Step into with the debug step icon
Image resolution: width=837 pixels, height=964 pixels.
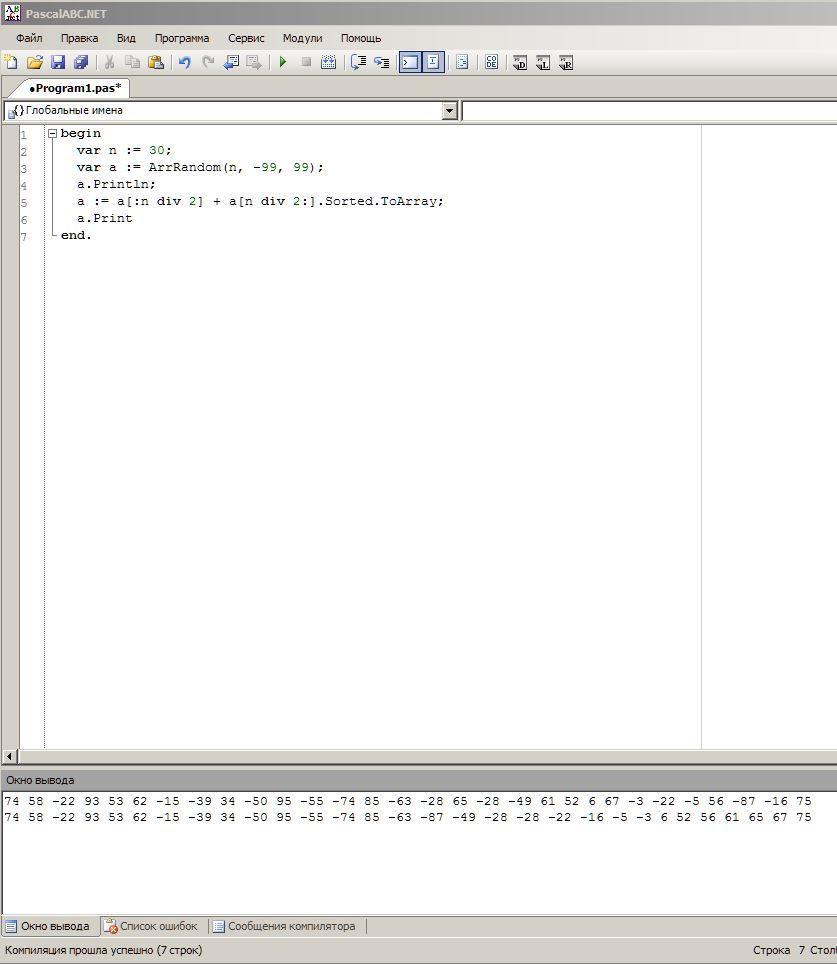click(x=381, y=62)
